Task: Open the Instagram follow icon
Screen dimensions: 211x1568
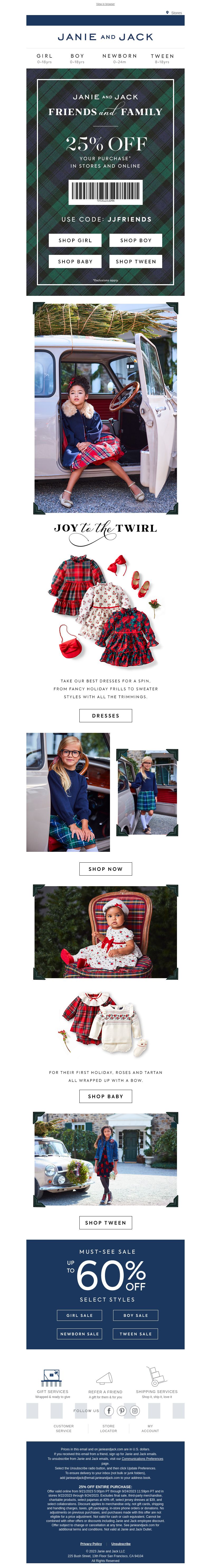Action: coord(135,1410)
